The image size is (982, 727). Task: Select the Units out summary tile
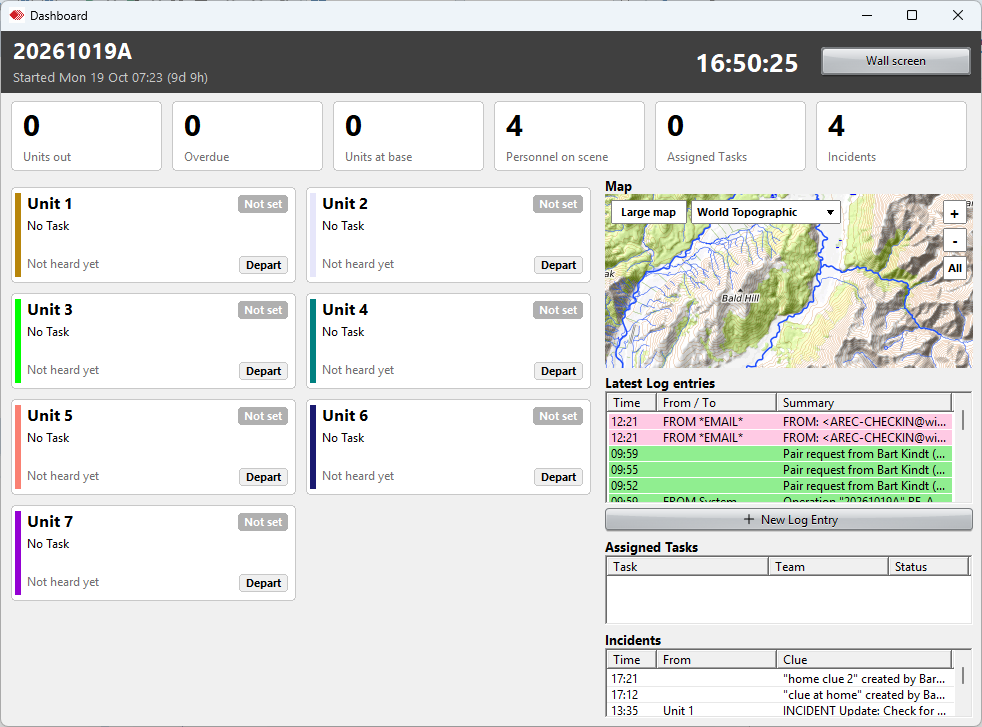pyautogui.click(x=86, y=136)
